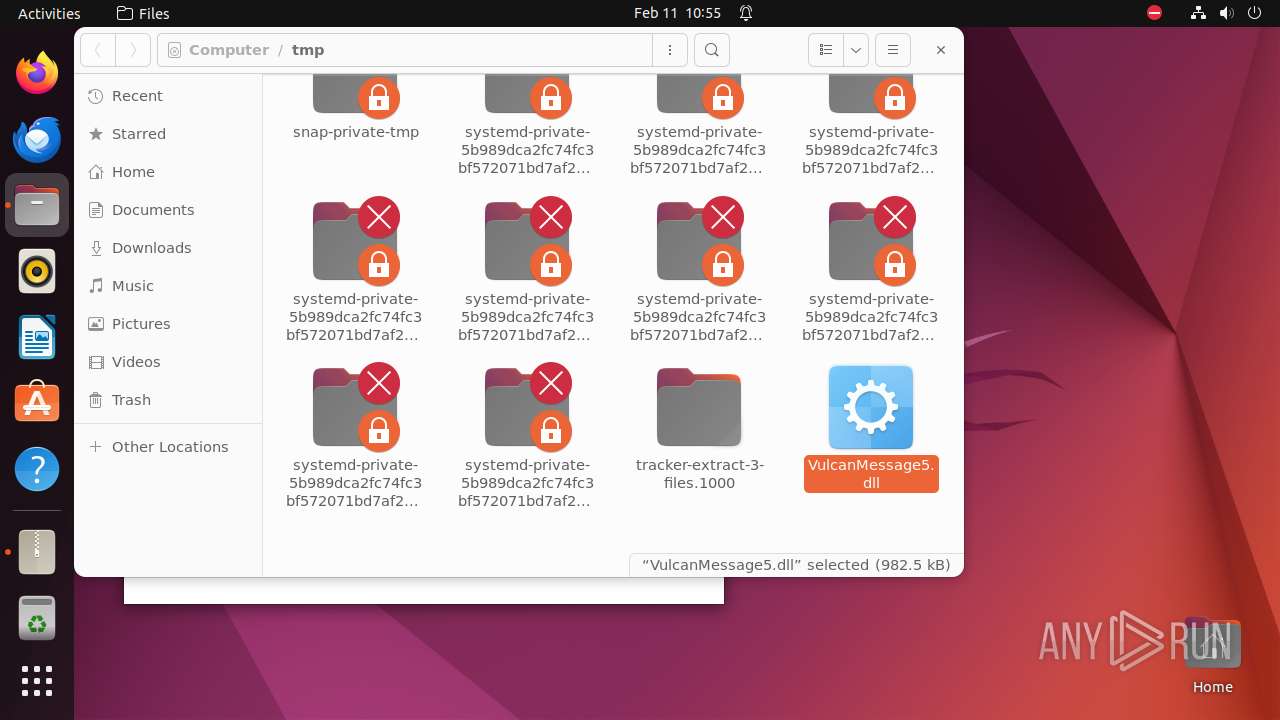Open Downloads in the sidebar
The height and width of the screenshot is (720, 1280).
pyautogui.click(x=169, y=248)
